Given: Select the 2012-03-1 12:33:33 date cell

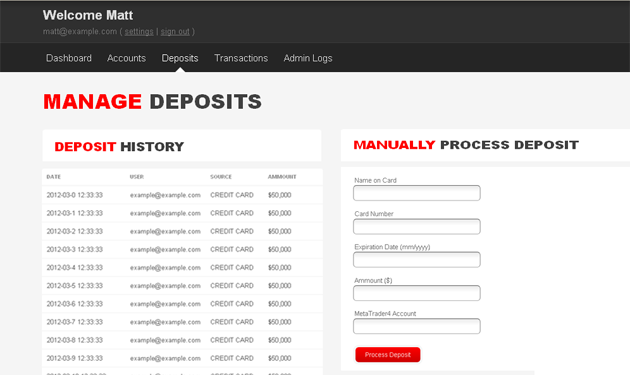Looking at the screenshot, I should pos(75,213).
